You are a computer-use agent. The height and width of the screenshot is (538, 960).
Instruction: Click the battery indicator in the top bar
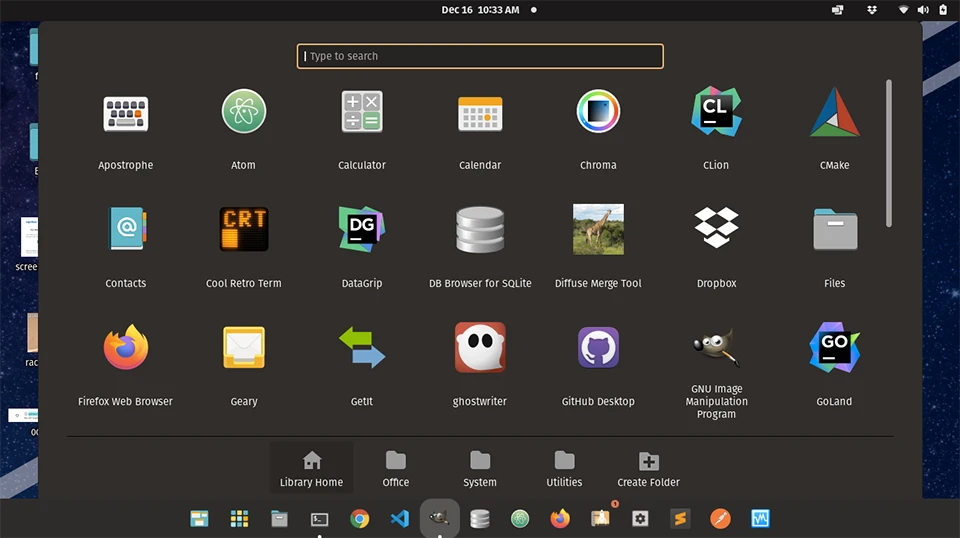pyautogui.click(x=943, y=10)
